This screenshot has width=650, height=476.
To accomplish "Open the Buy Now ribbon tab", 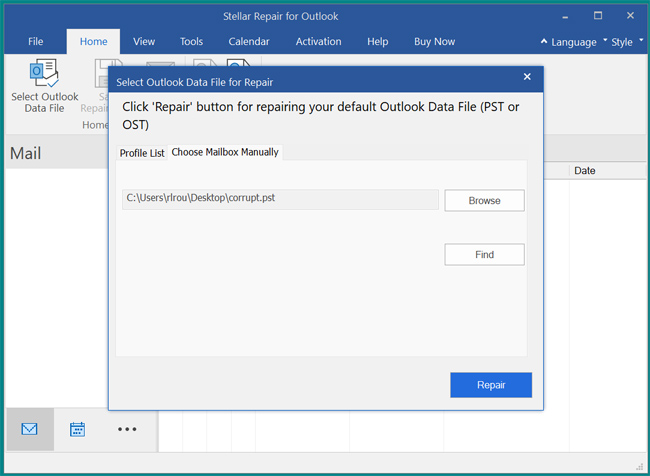I will point(434,41).
